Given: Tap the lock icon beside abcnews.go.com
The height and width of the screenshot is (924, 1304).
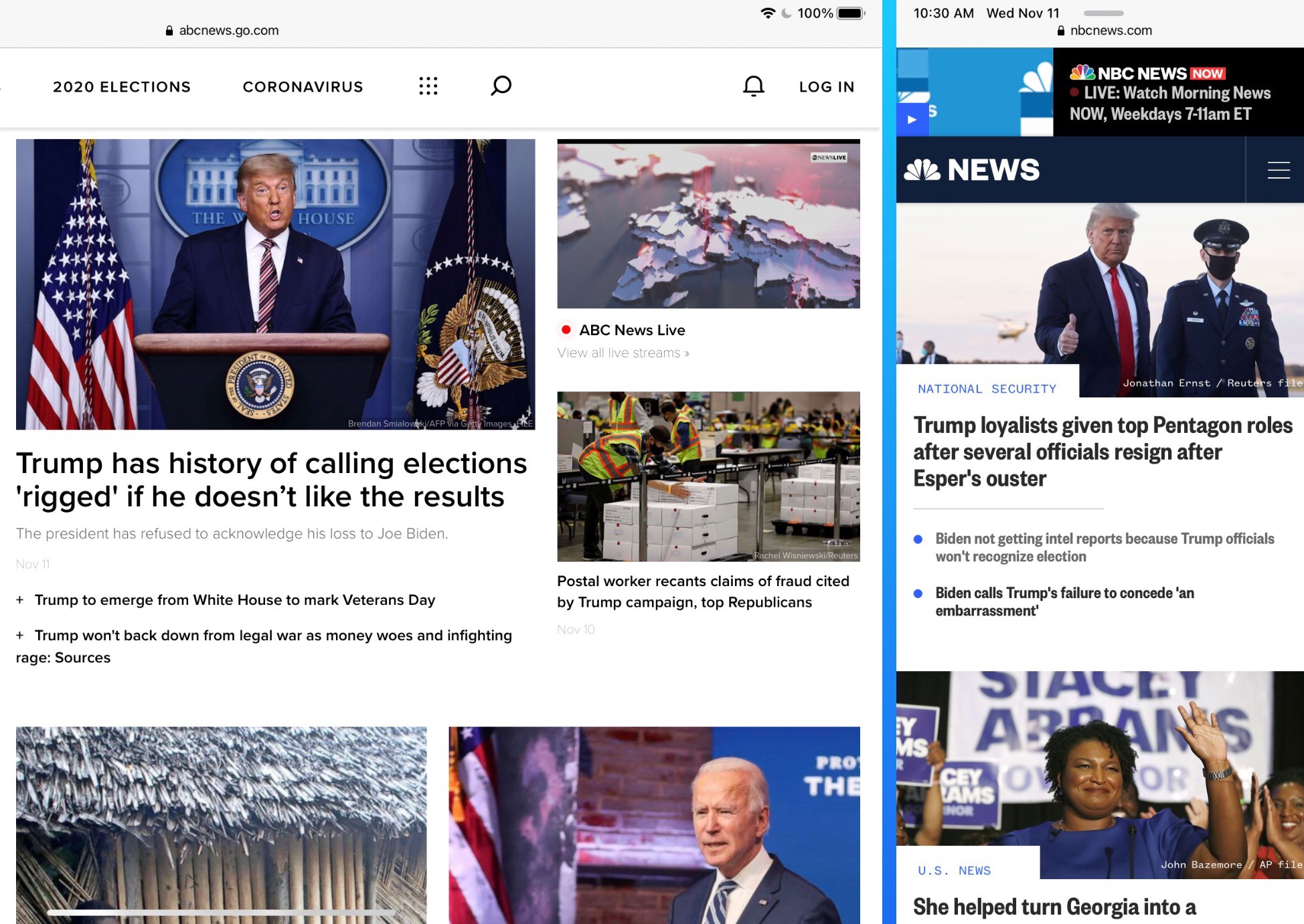Looking at the screenshot, I should click(169, 30).
